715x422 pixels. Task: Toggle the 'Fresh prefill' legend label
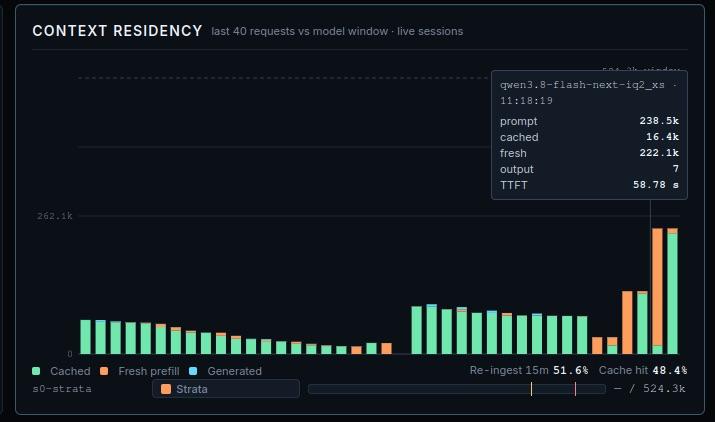click(x=149, y=371)
